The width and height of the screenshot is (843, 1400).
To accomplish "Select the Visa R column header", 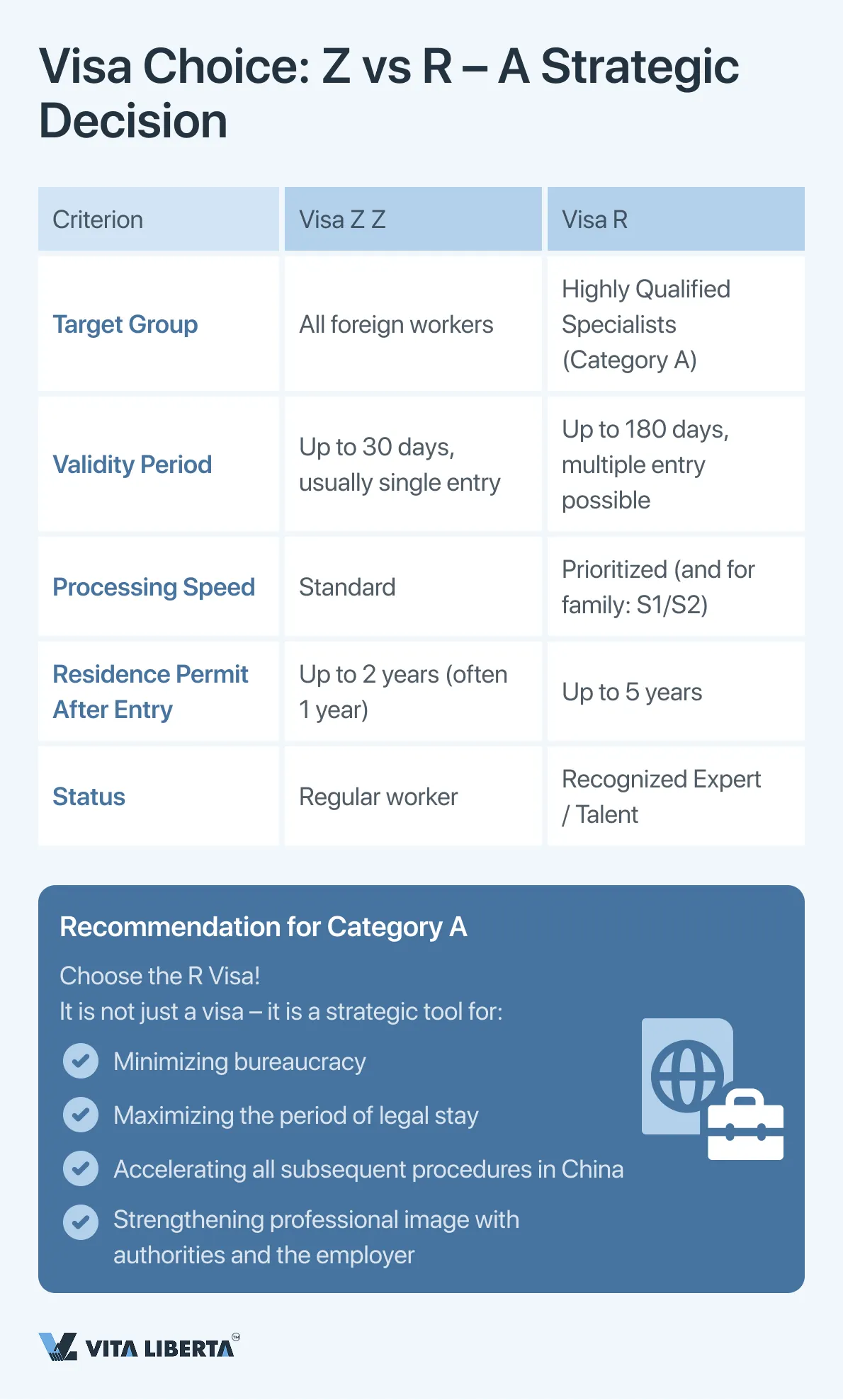I will [594, 220].
